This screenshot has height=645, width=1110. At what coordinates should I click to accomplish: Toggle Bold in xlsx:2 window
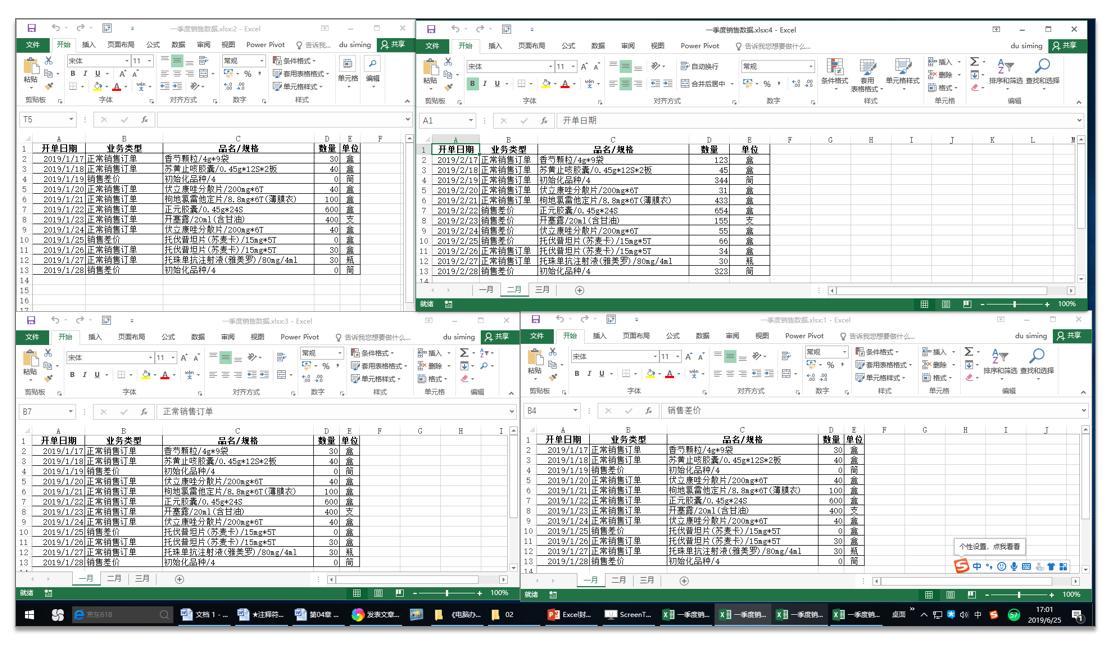tap(72, 74)
